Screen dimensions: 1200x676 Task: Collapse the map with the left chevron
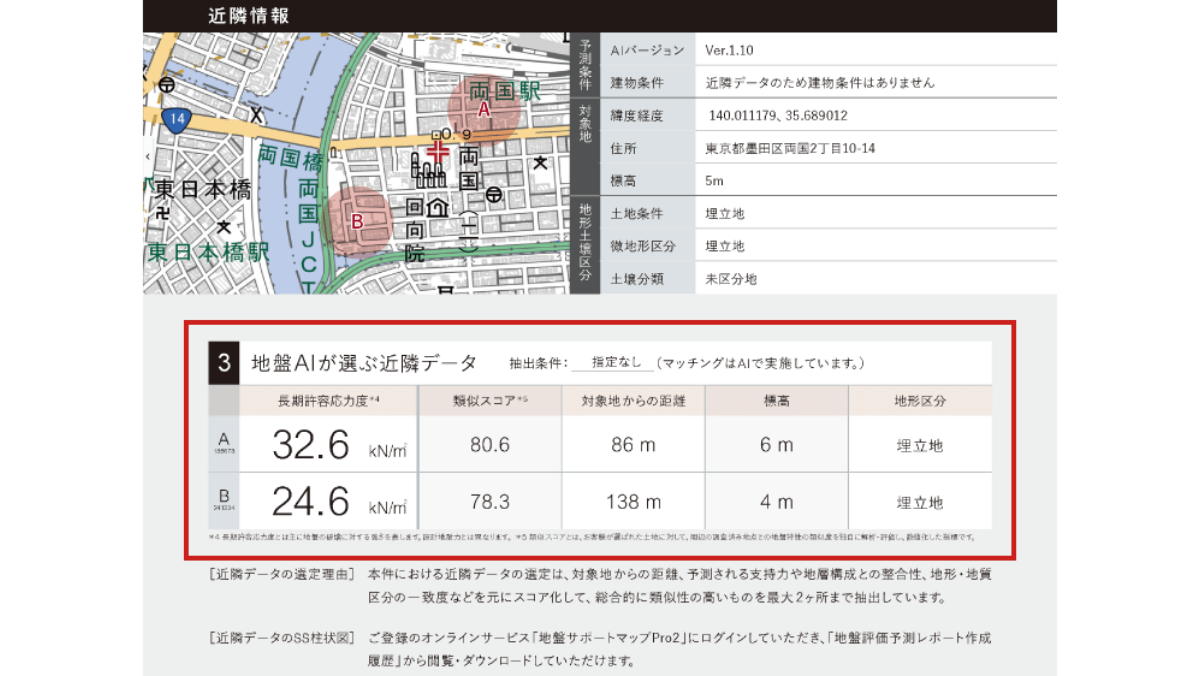point(149,156)
